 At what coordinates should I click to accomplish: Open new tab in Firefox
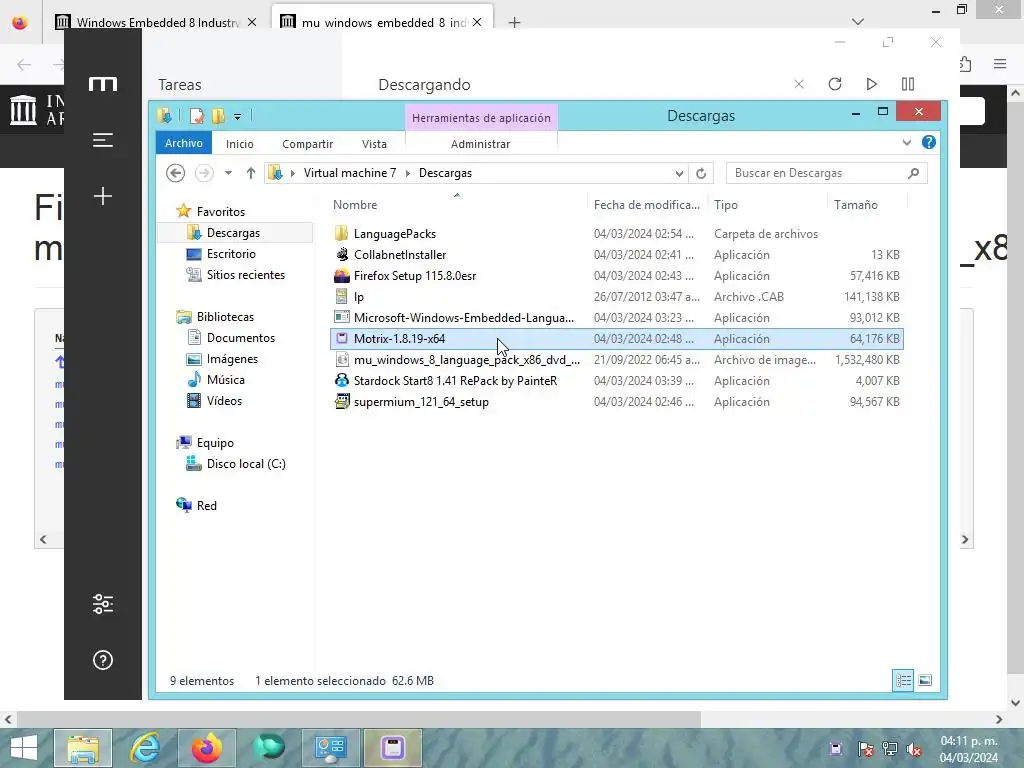514,22
